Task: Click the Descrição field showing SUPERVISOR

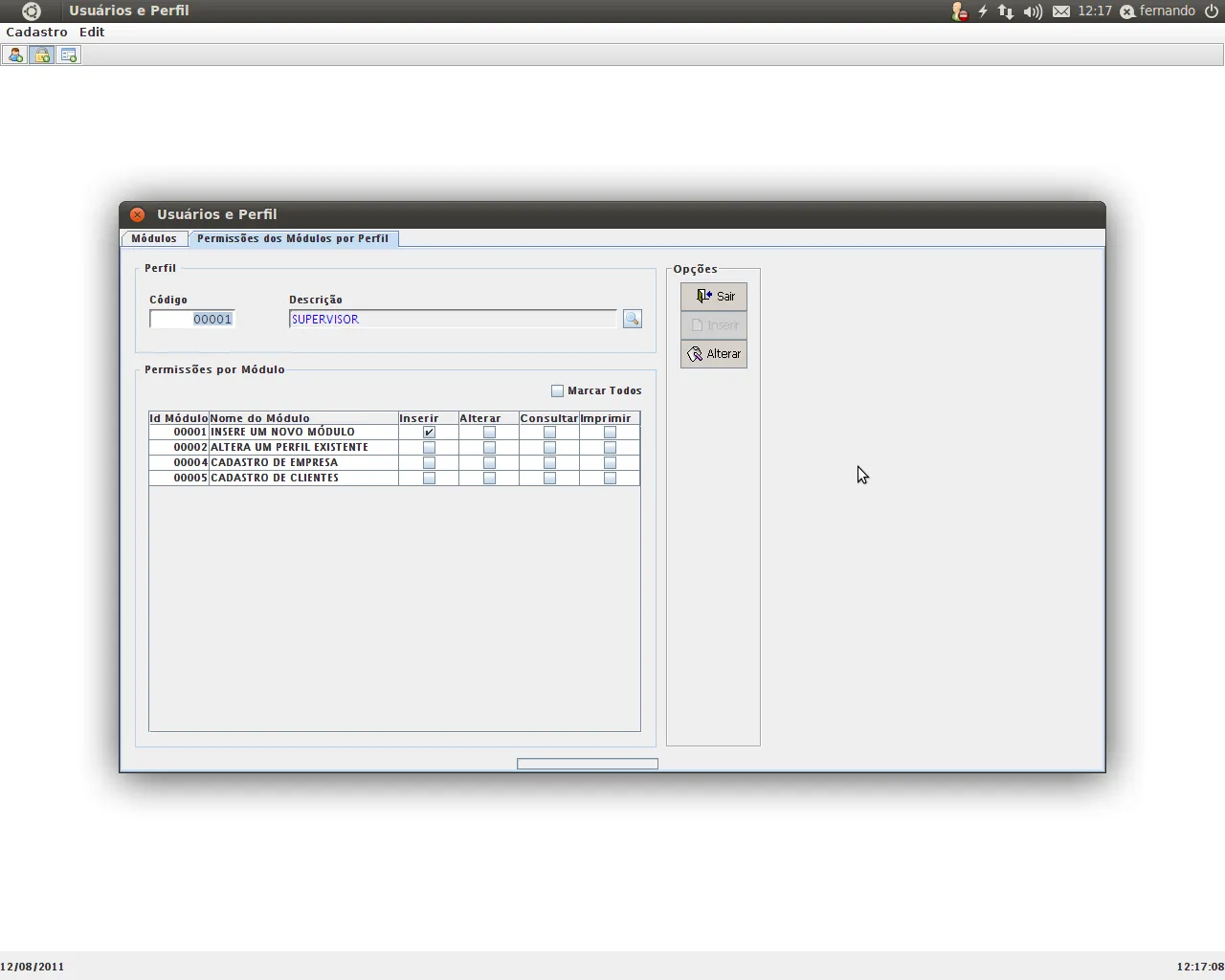Action: [453, 319]
